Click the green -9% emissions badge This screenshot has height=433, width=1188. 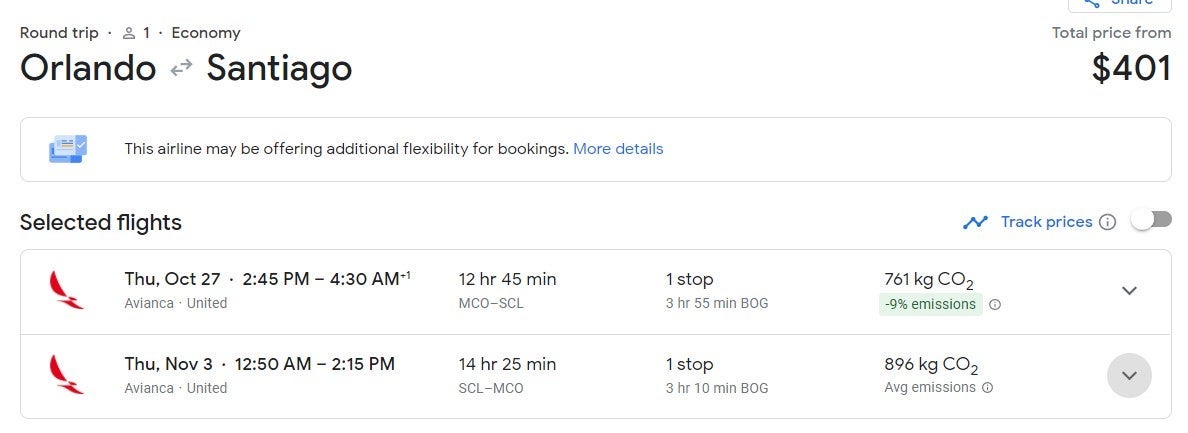pos(930,304)
